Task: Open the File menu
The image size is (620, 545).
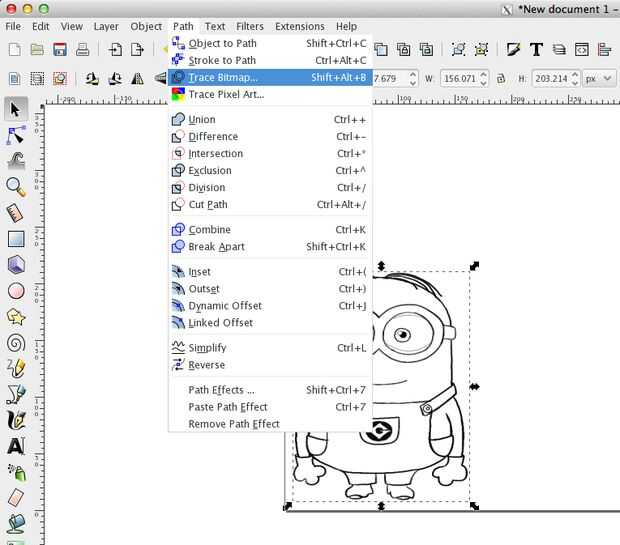Action: tap(13, 26)
